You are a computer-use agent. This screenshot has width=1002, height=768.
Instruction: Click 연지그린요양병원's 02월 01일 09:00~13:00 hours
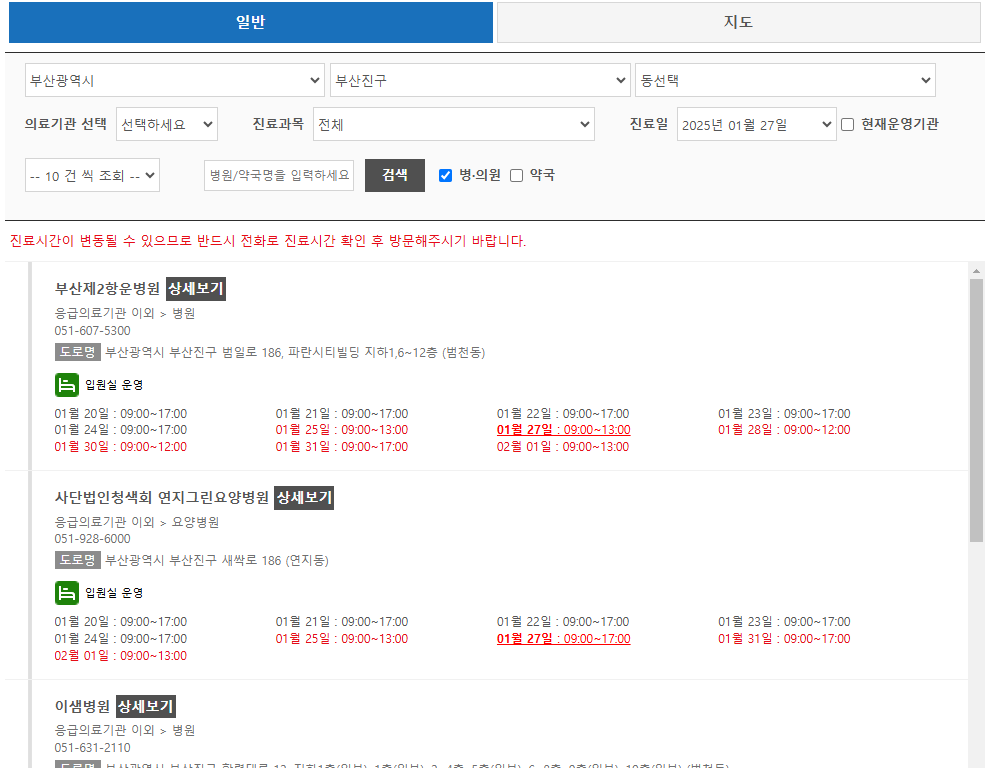pos(121,656)
